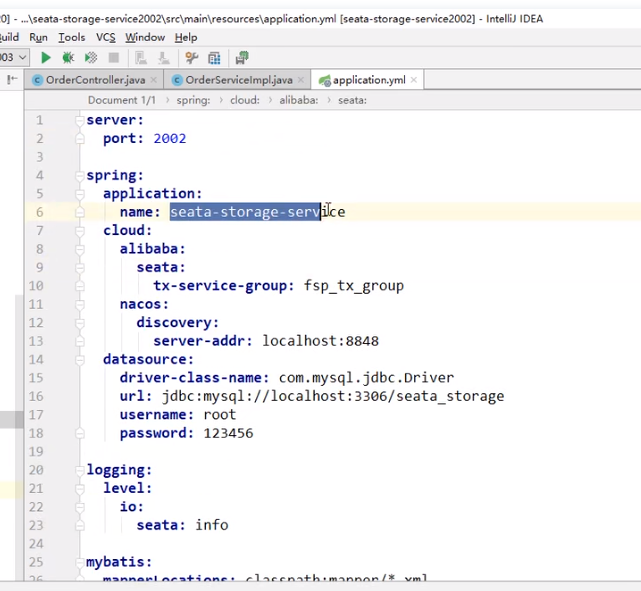641x591 pixels.
Task: Collapse the 'logging:' block at line 20
Action: click(x=80, y=470)
